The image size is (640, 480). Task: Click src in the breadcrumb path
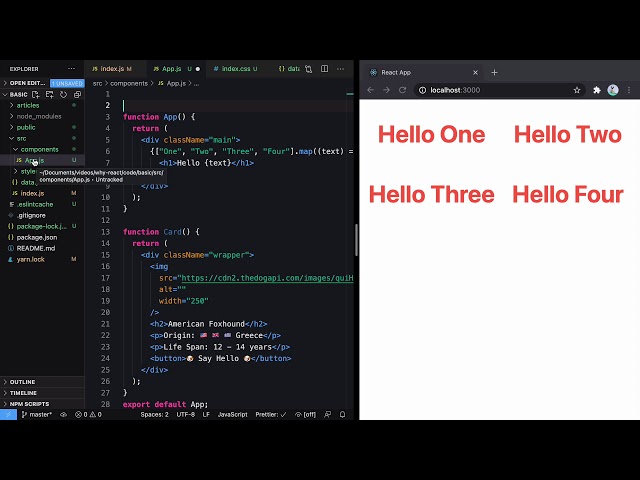point(97,83)
